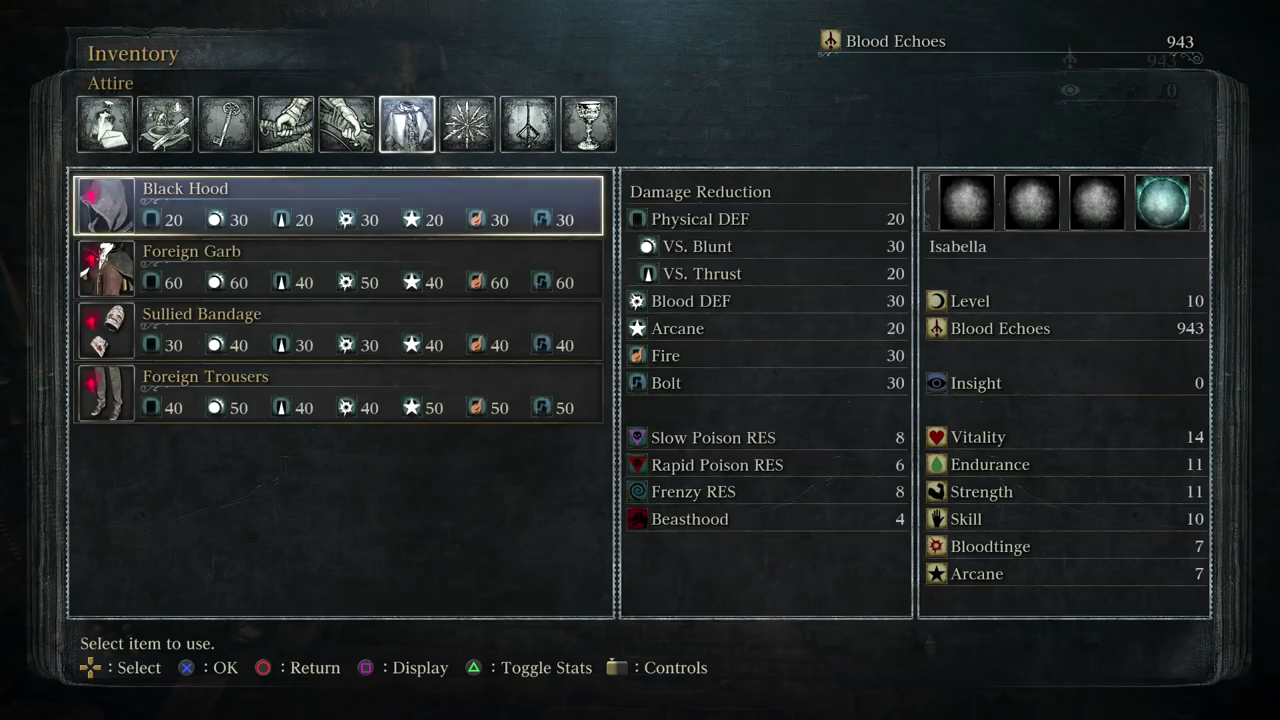The width and height of the screenshot is (1280, 720).
Task: Choose Foreign Garb from the attire list
Action: pos(339,268)
